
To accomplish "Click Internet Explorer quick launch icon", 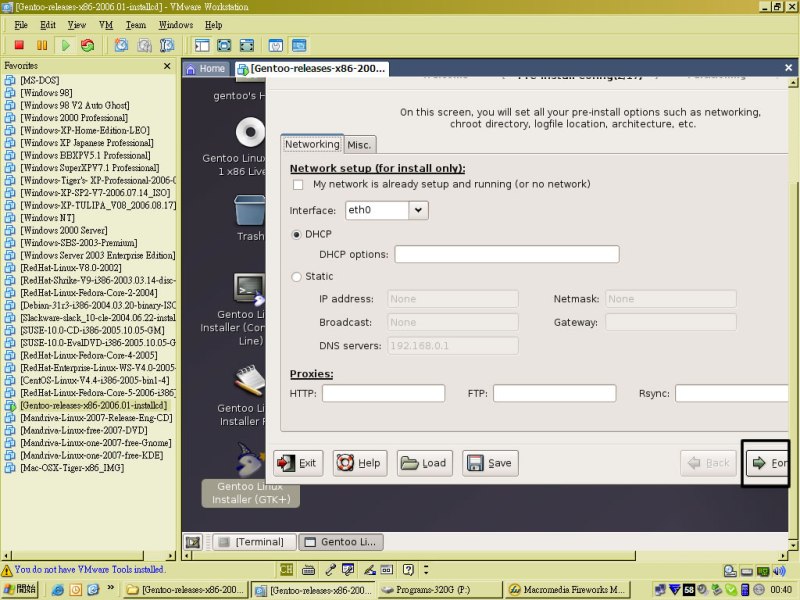I will [x=58, y=590].
